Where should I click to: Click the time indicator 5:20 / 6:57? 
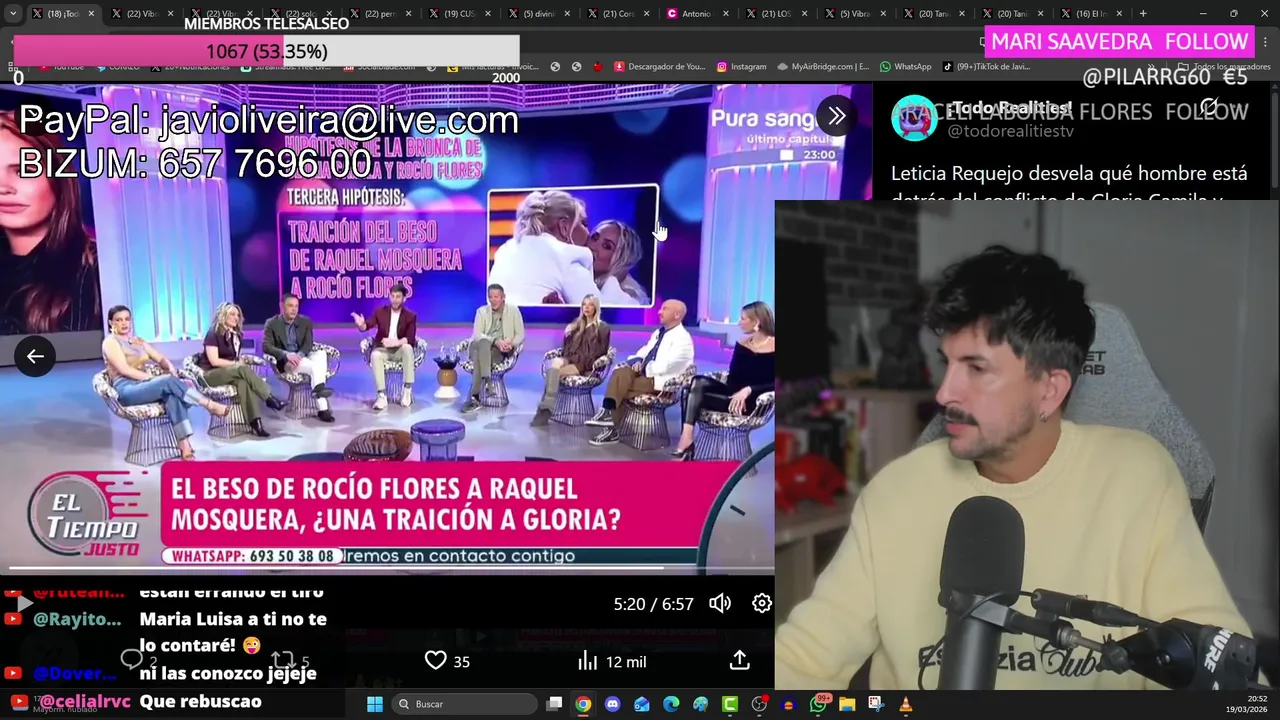653,604
